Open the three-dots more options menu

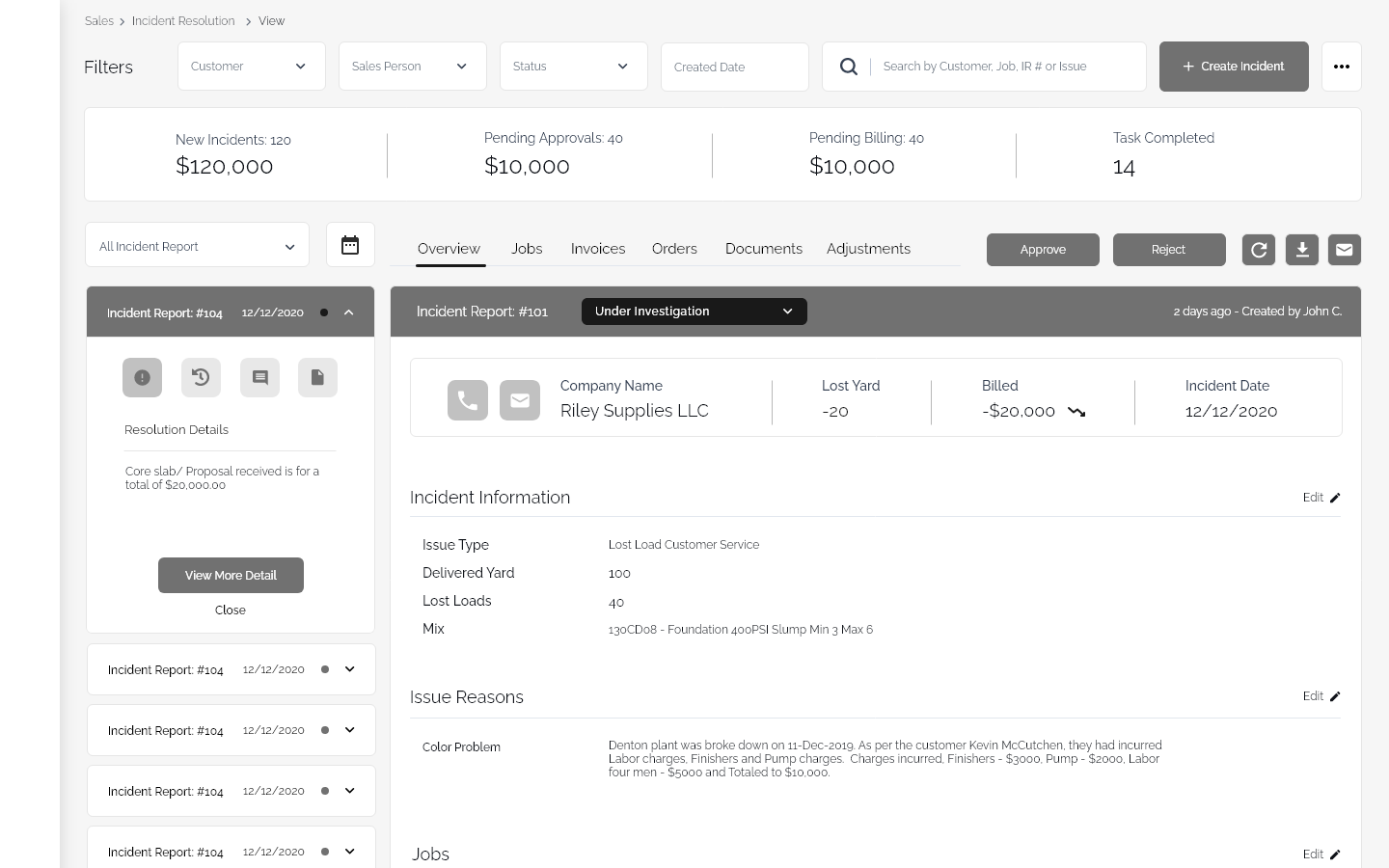1341,67
